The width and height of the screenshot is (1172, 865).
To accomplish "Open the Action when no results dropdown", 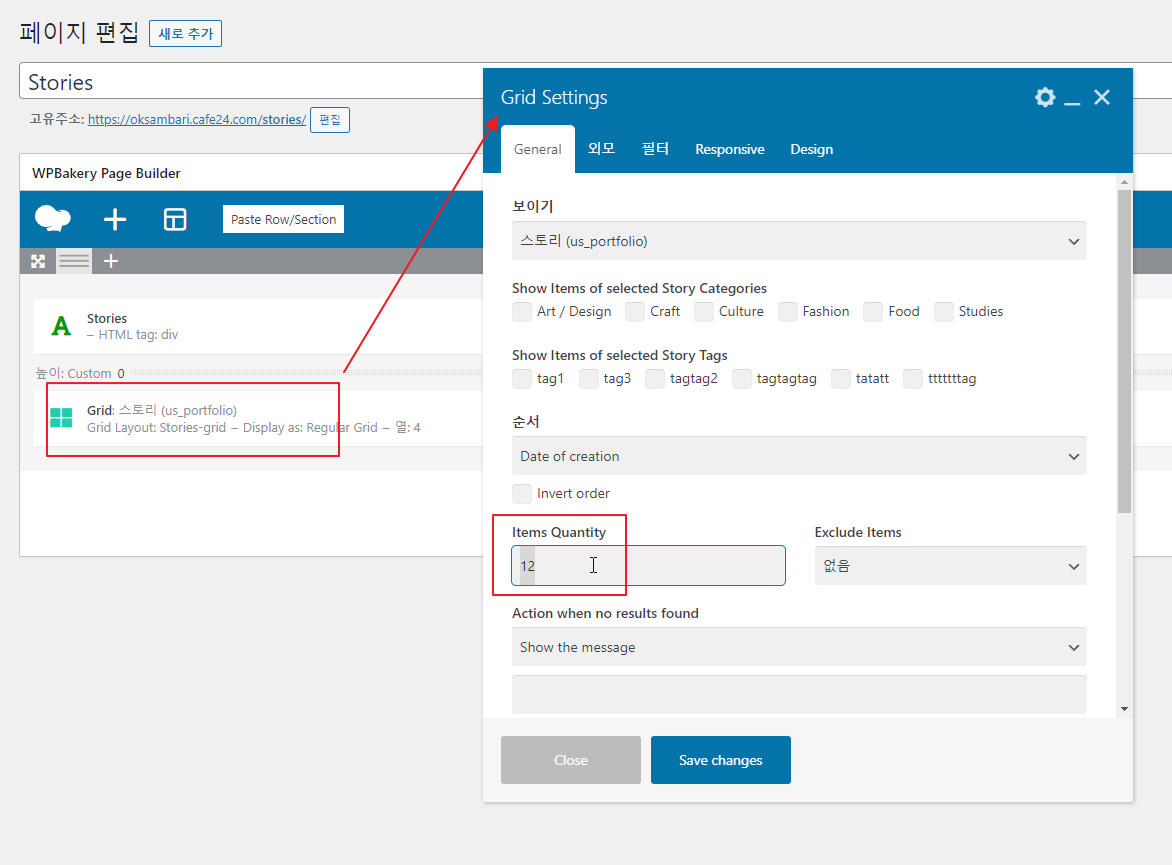I will 799,647.
